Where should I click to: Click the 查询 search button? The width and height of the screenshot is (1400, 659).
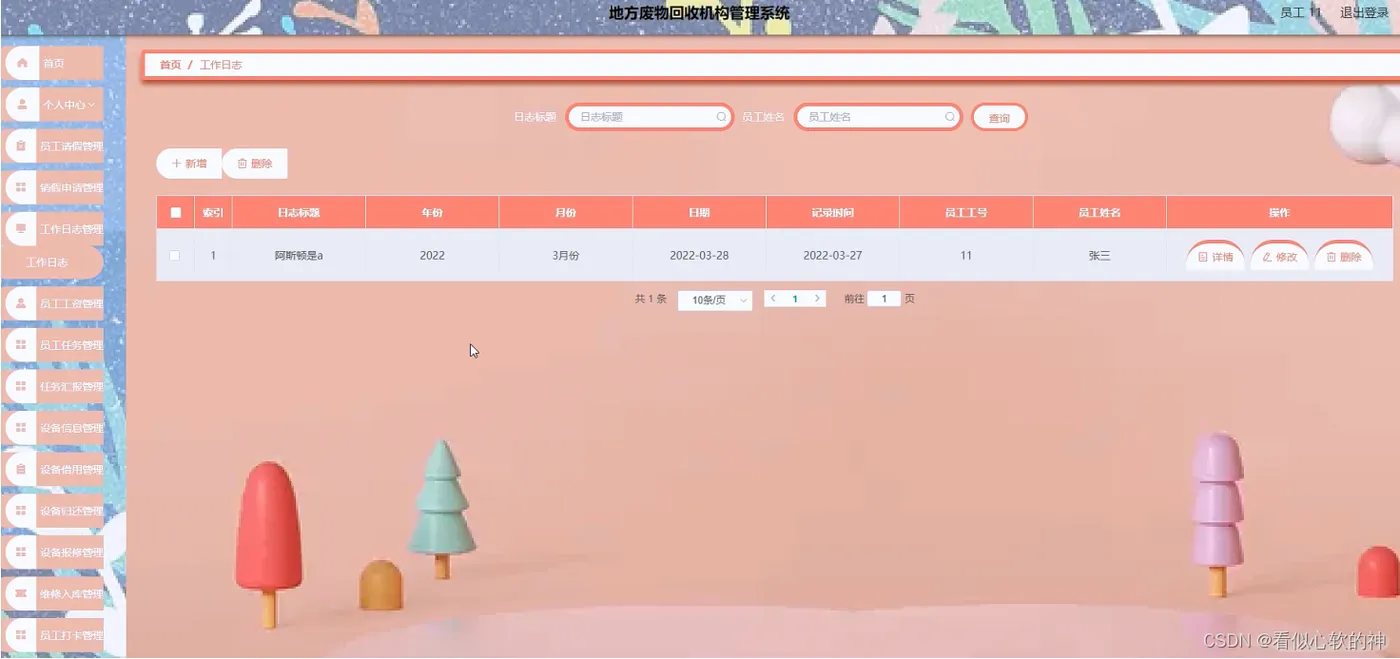(999, 118)
